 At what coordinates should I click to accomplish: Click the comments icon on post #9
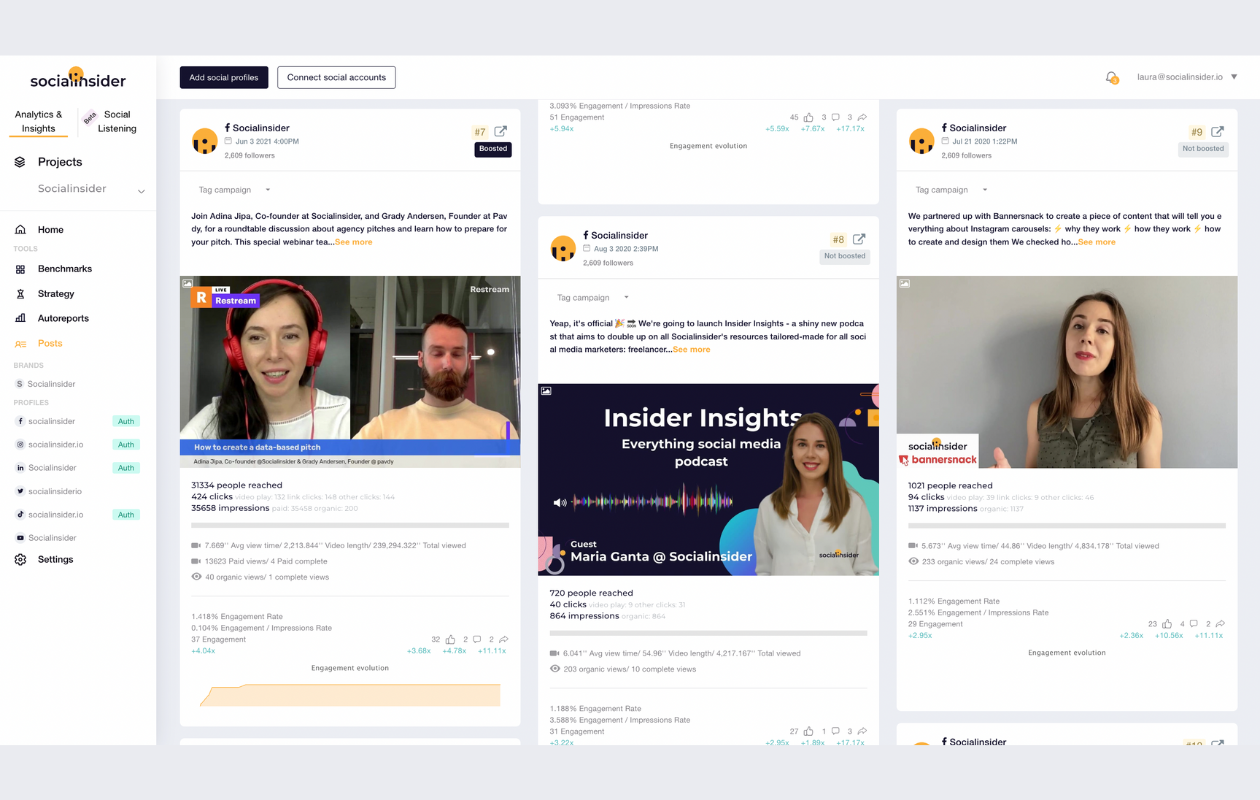(1194, 624)
